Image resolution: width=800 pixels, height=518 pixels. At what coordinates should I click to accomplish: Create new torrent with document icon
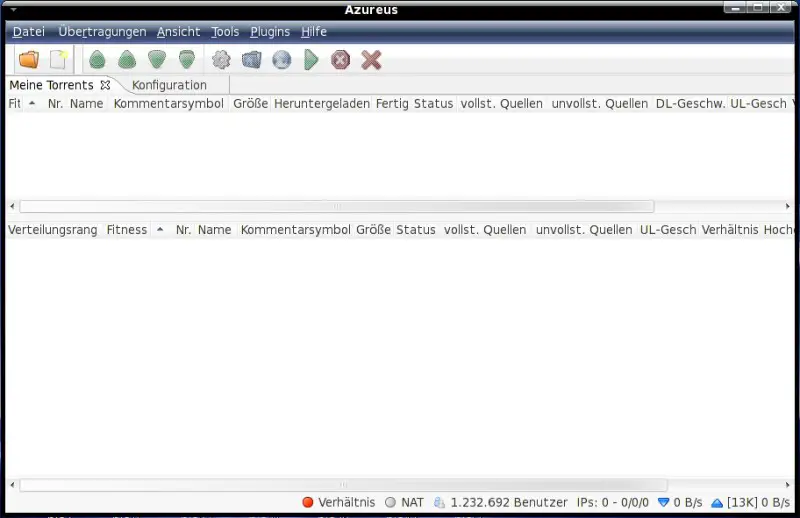(59, 60)
